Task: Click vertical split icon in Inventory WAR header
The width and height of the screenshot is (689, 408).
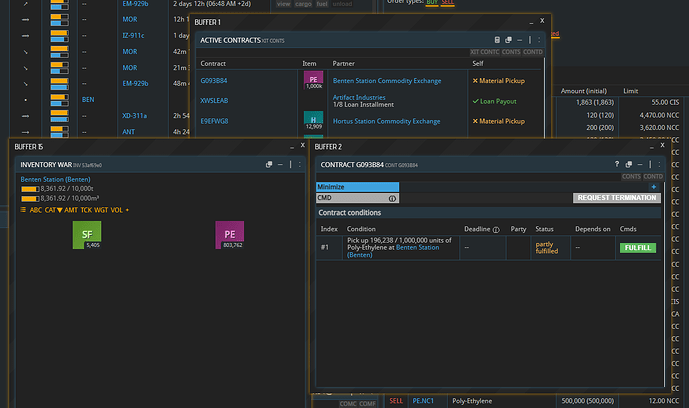Action: pyautogui.click(x=290, y=165)
